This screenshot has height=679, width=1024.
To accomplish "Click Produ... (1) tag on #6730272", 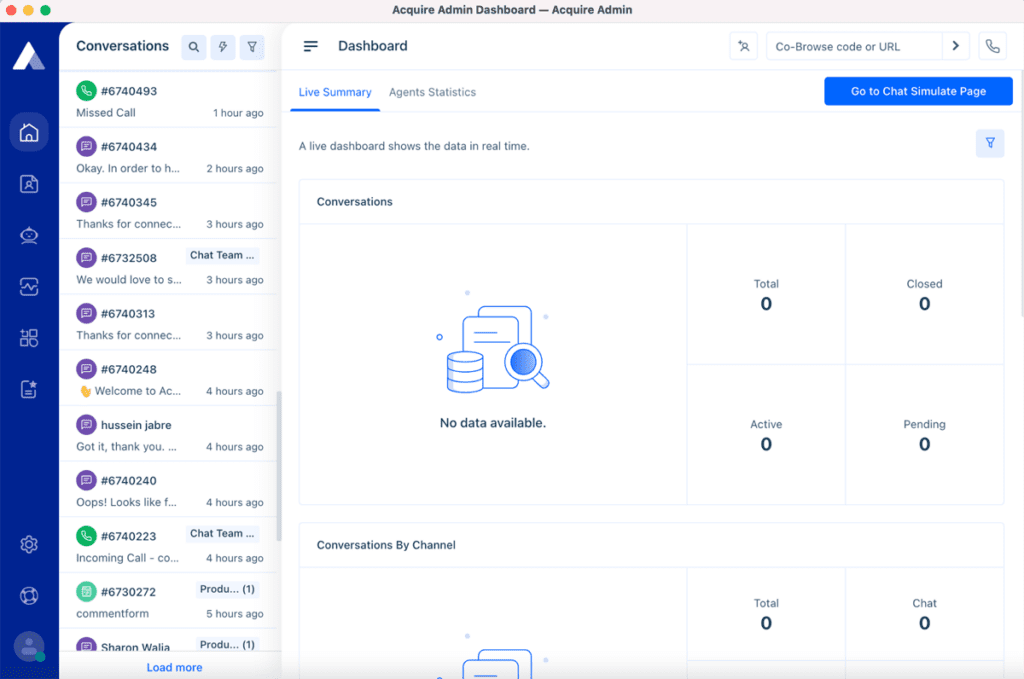I will pyautogui.click(x=227, y=589).
